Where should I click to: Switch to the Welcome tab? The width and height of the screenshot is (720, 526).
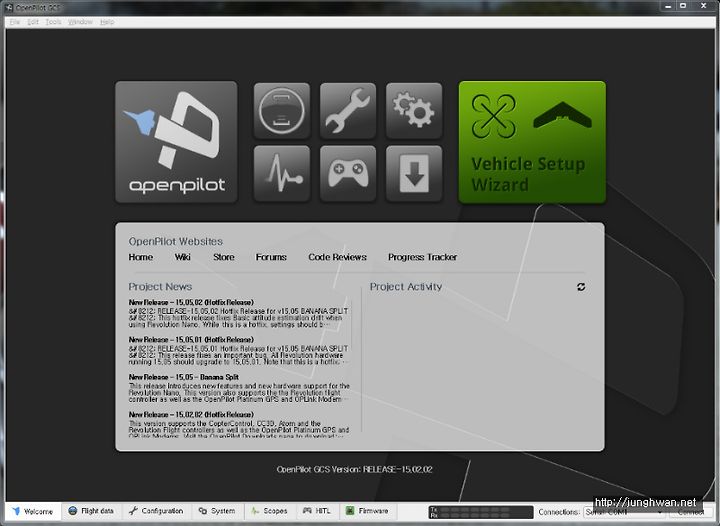pyautogui.click(x=33, y=511)
